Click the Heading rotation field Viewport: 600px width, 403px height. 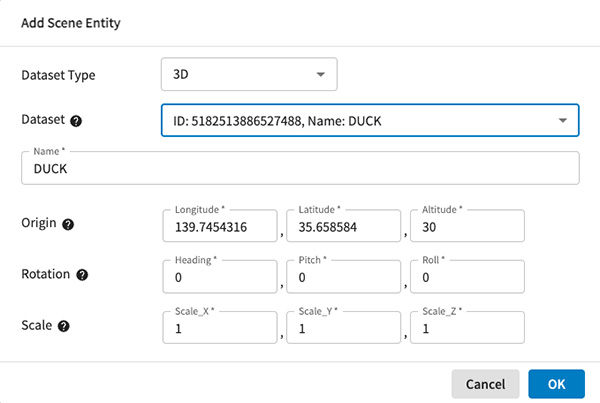[218, 278]
